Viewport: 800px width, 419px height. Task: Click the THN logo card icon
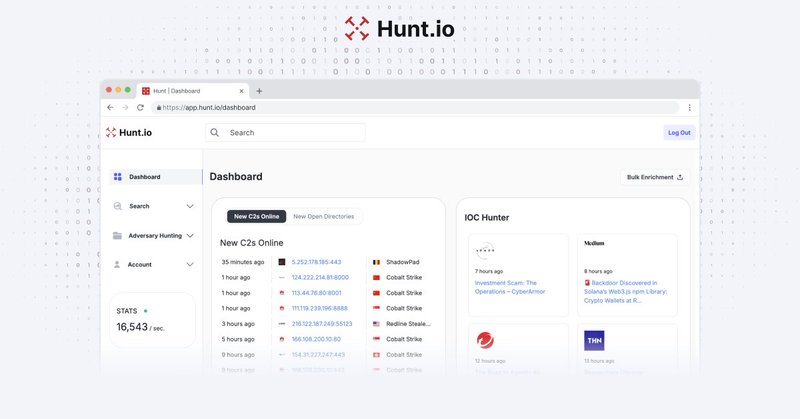pos(594,340)
